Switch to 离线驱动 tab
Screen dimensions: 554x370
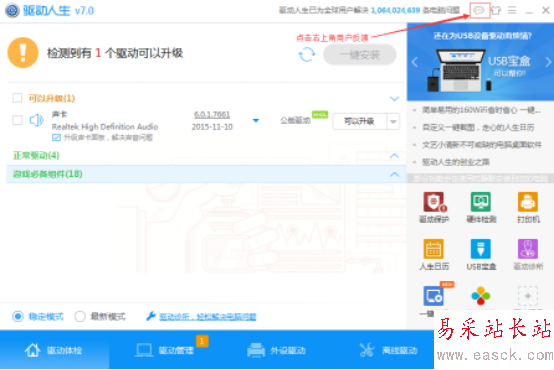pos(388,350)
